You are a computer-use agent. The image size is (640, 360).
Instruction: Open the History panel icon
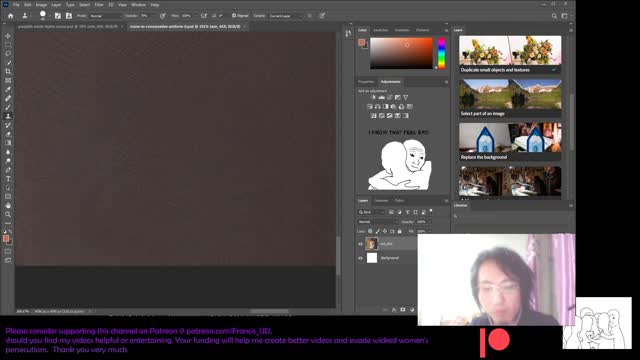pyautogui.click(x=348, y=33)
